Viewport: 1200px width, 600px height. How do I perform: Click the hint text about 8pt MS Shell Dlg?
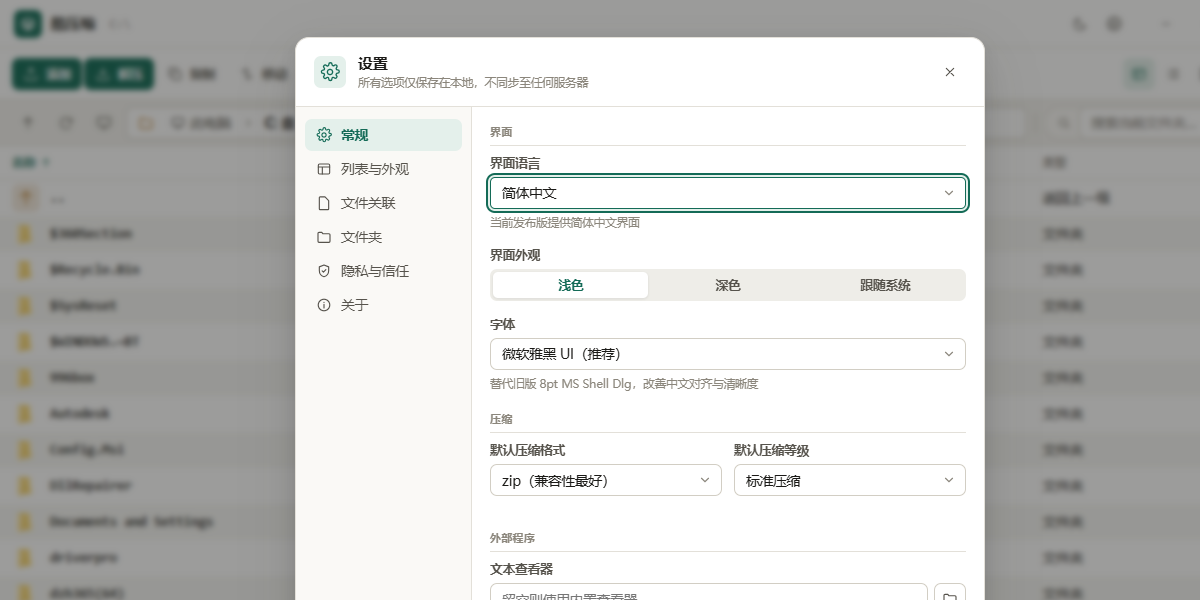pyautogui.click(x=624, y=384)
